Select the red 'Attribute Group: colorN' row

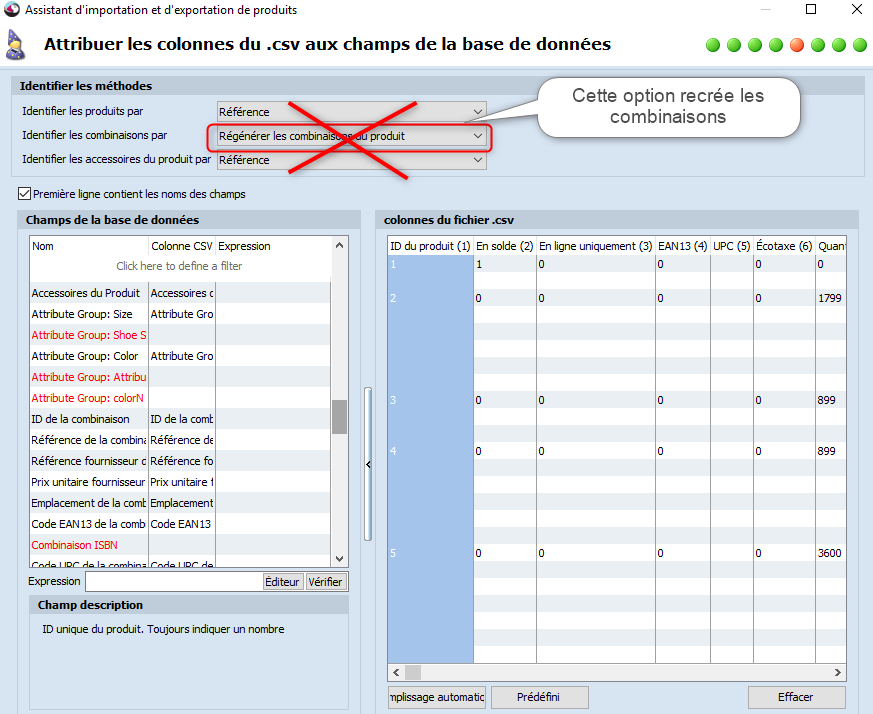pos(180,398)
